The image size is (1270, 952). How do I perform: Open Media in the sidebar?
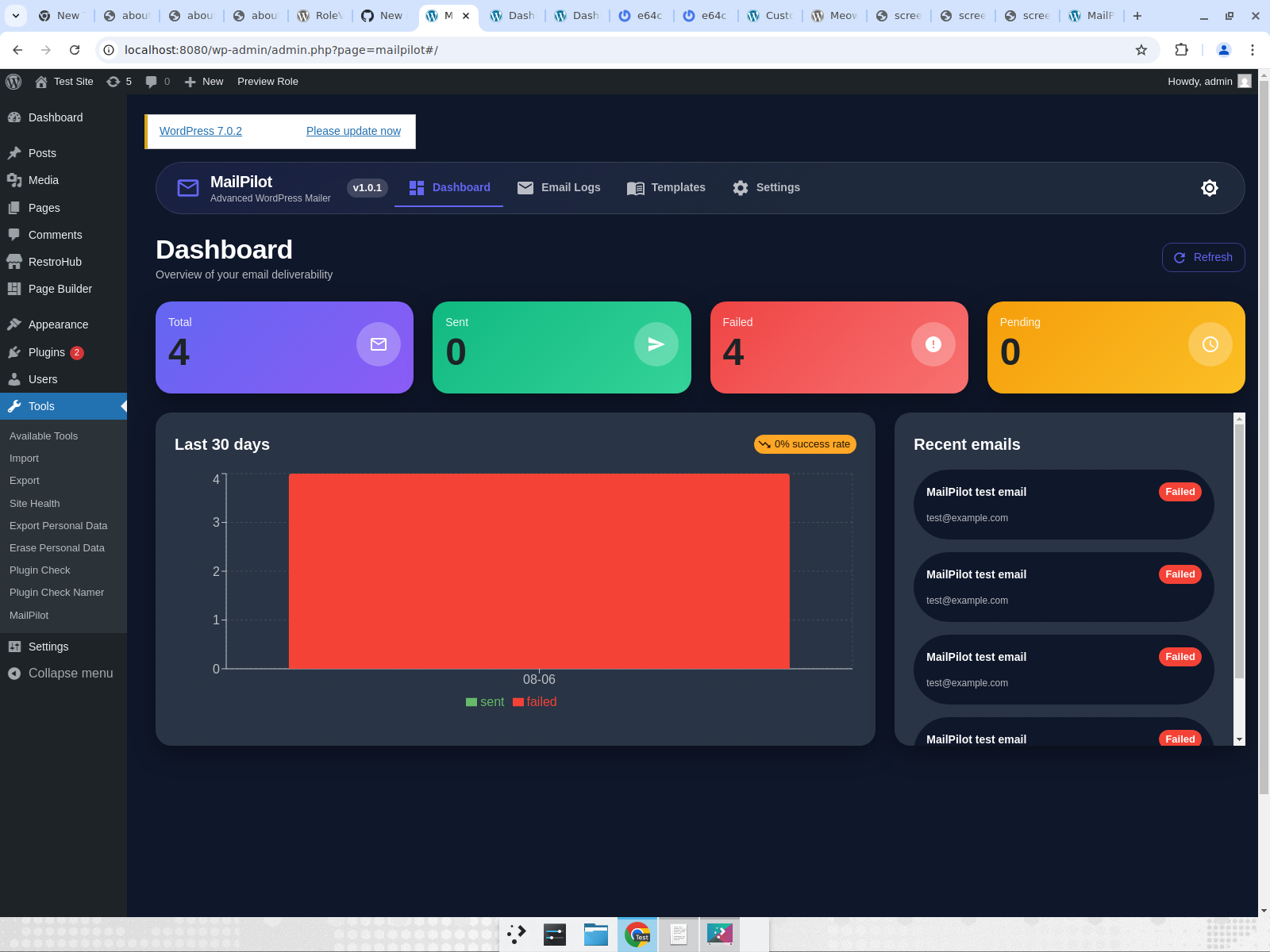click(63, 180)
